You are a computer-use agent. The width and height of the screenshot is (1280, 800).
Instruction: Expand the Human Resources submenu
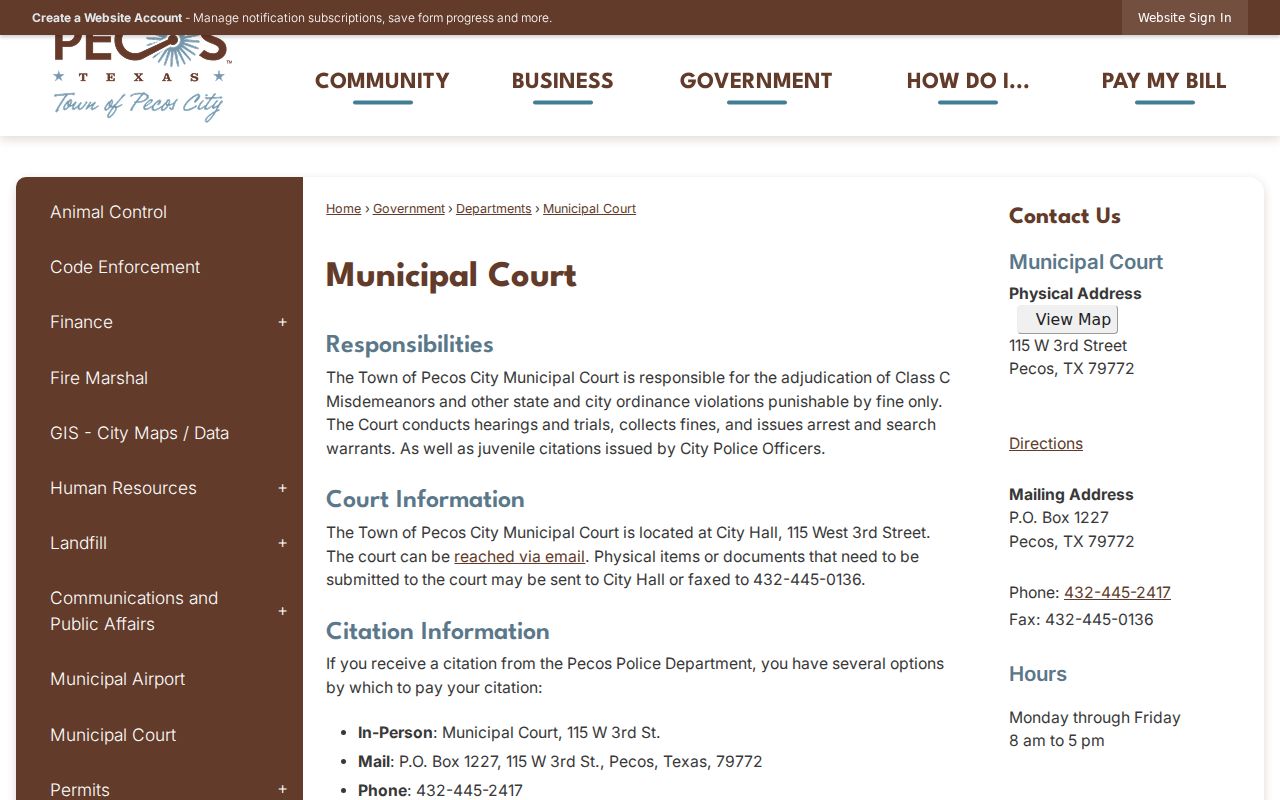[x=282, y=488]
